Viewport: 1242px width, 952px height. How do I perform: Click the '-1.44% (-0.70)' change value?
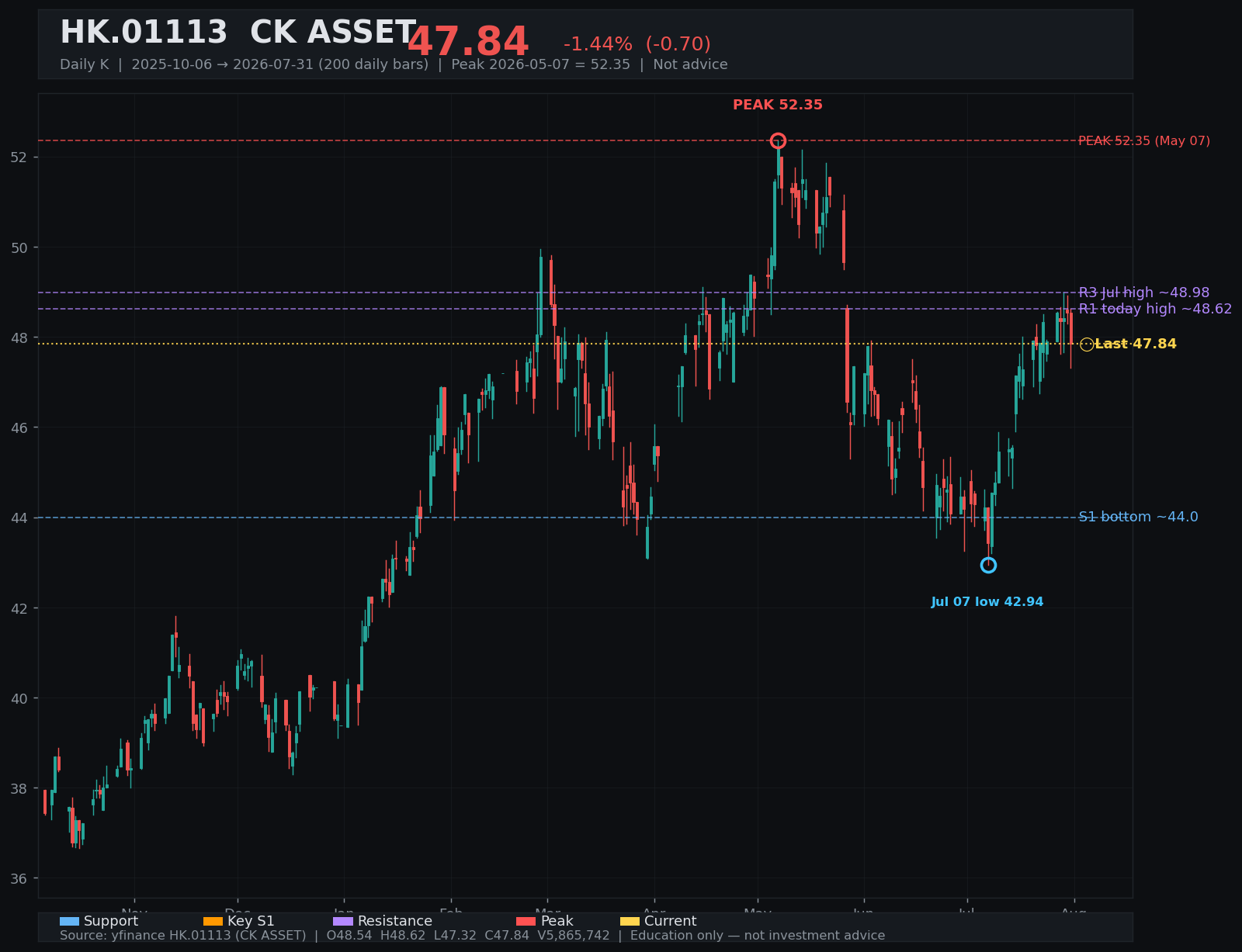point(637,44)
